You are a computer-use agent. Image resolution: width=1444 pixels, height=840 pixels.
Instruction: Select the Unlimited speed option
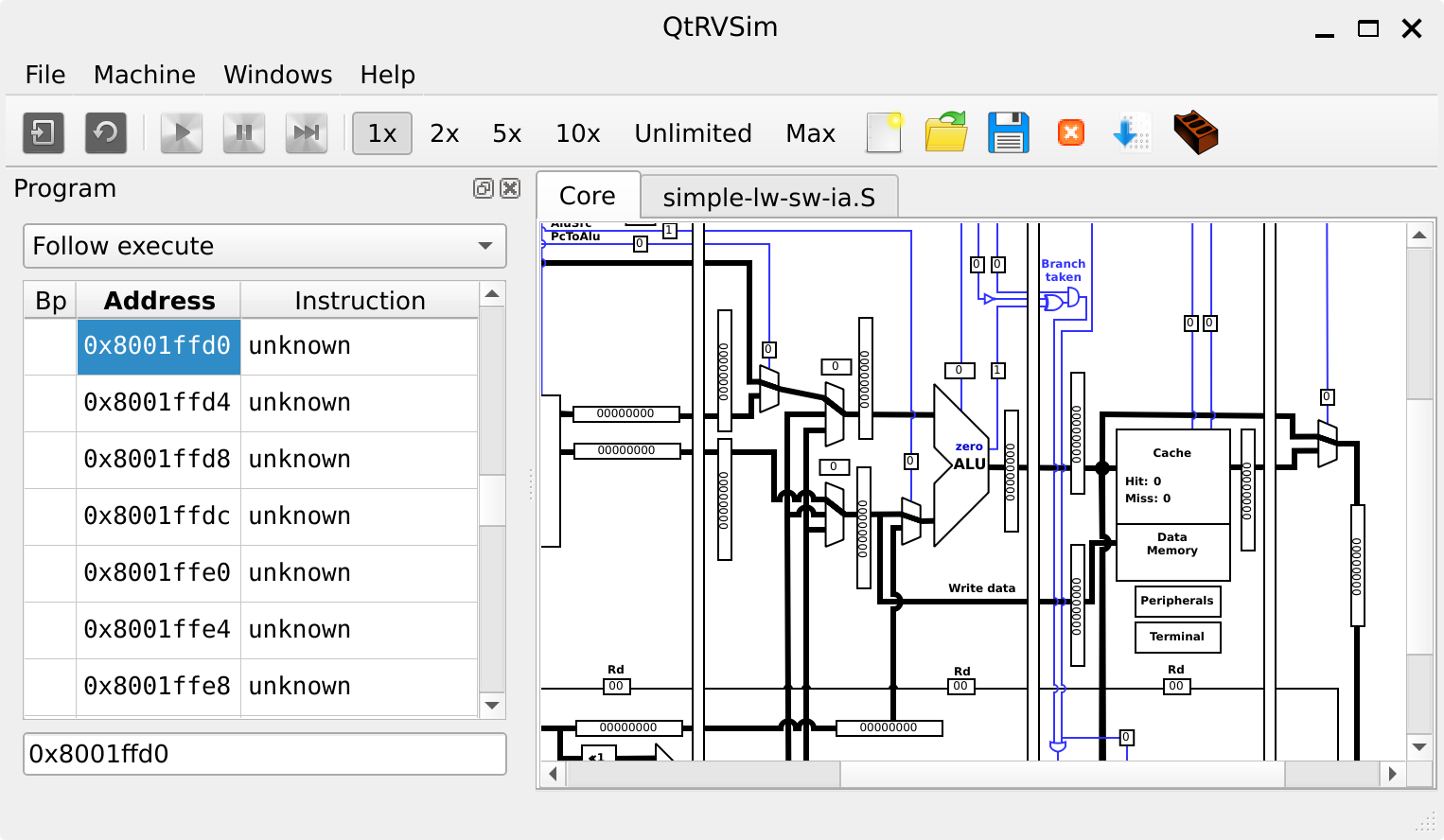coord(693,133)
